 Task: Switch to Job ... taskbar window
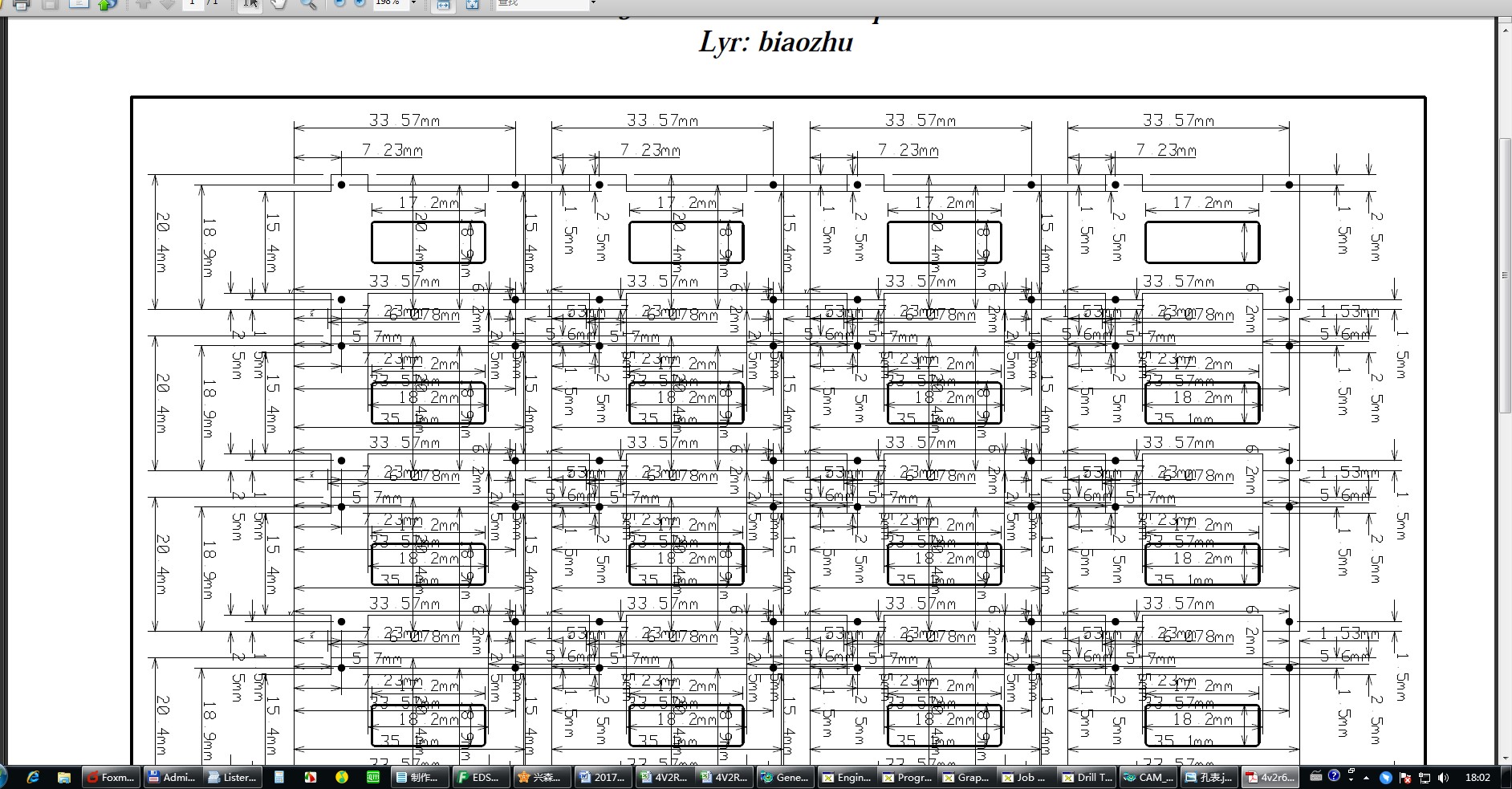coord(1026,777)
